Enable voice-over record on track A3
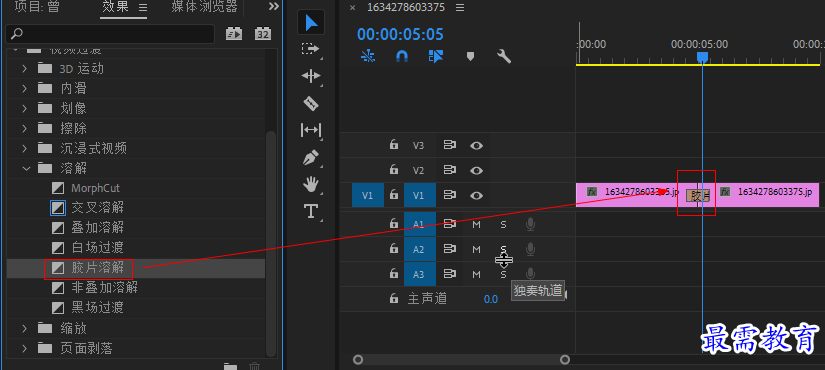Viewport: 825px width, 370px height. (x=530, y=274)
